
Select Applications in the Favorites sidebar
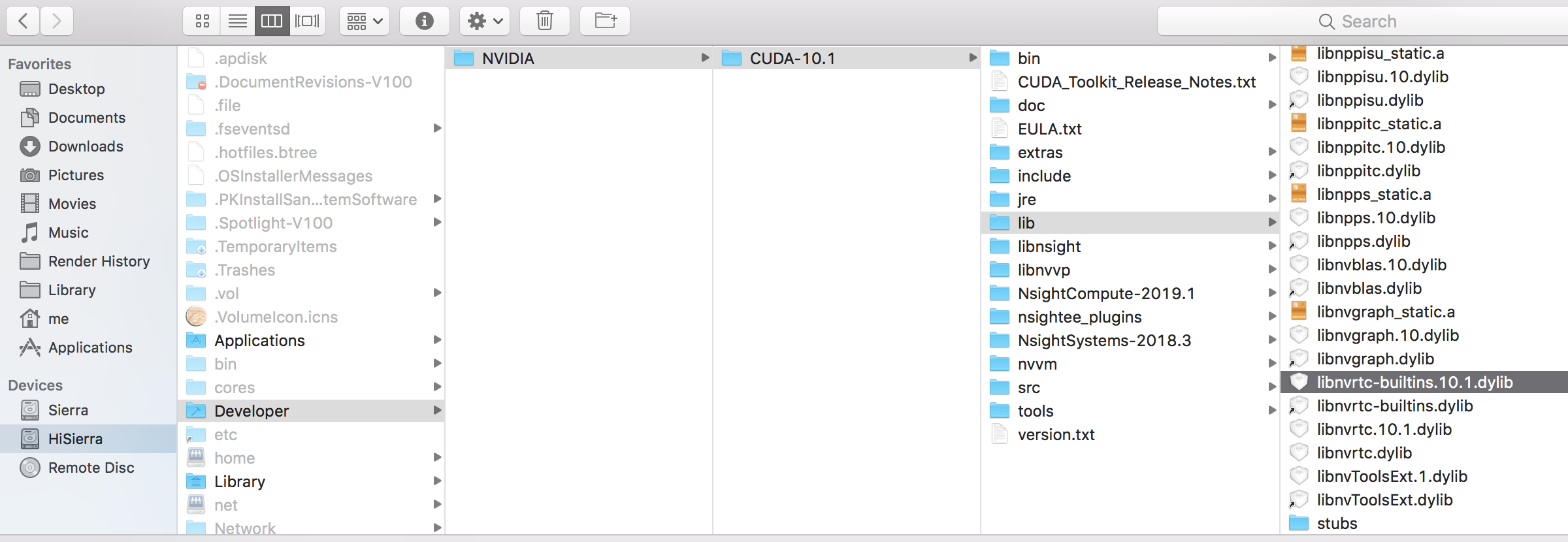(x=90, y=347)
